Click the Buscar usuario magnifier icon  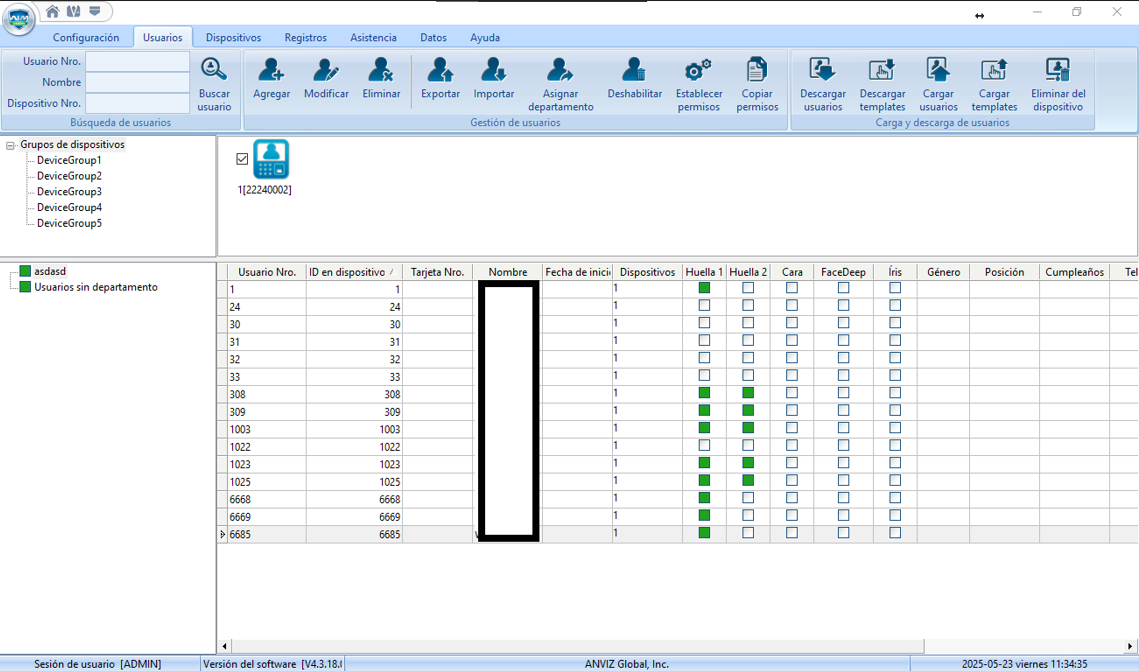pos(214,69)
